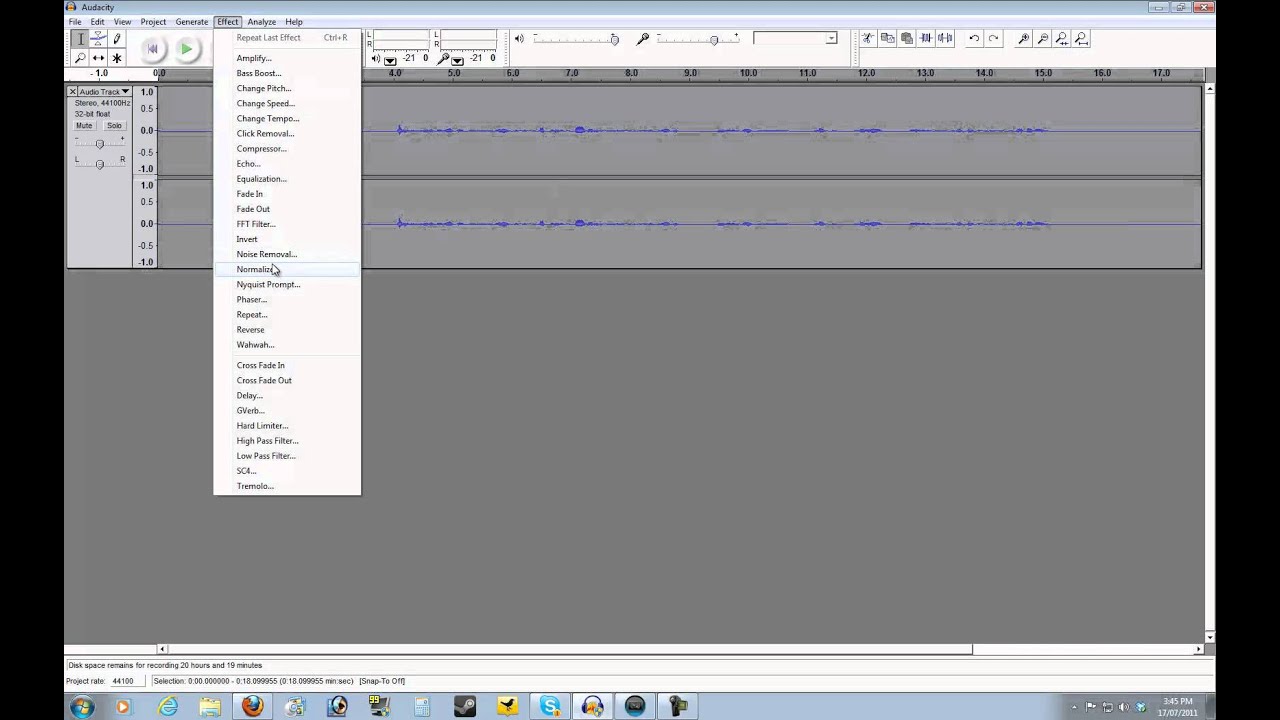The width and height of the screenshot is (1280, 720).
Task: Adjust the track gain slider
Action: click(x=99, y=144)
